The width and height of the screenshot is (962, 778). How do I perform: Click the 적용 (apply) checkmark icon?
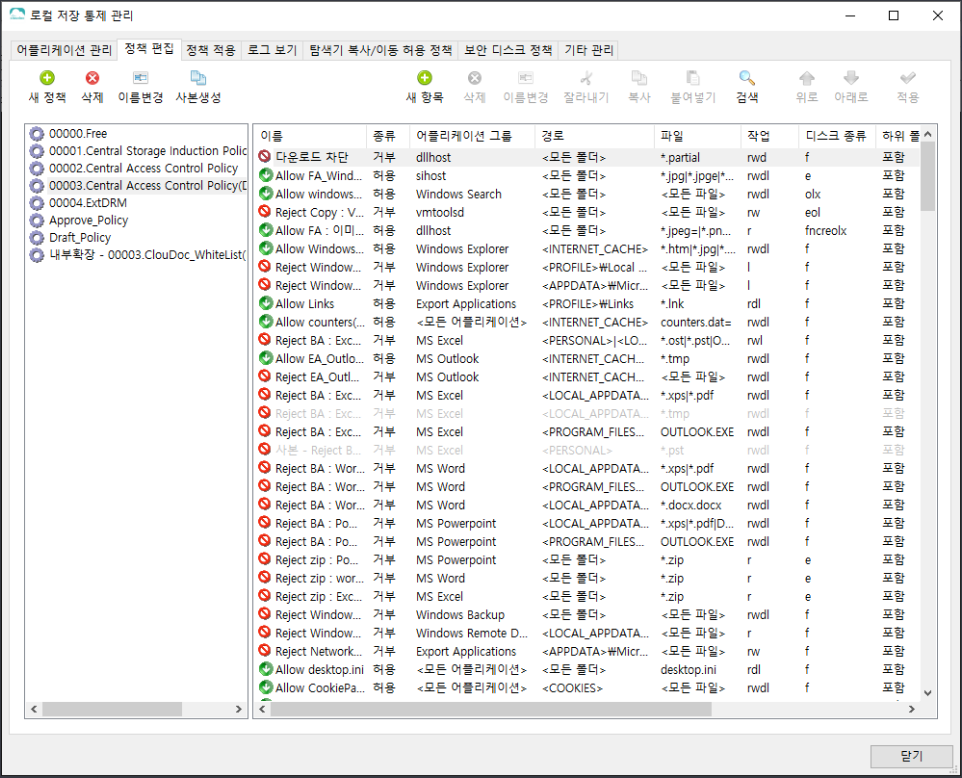click(x=907, y=78)
